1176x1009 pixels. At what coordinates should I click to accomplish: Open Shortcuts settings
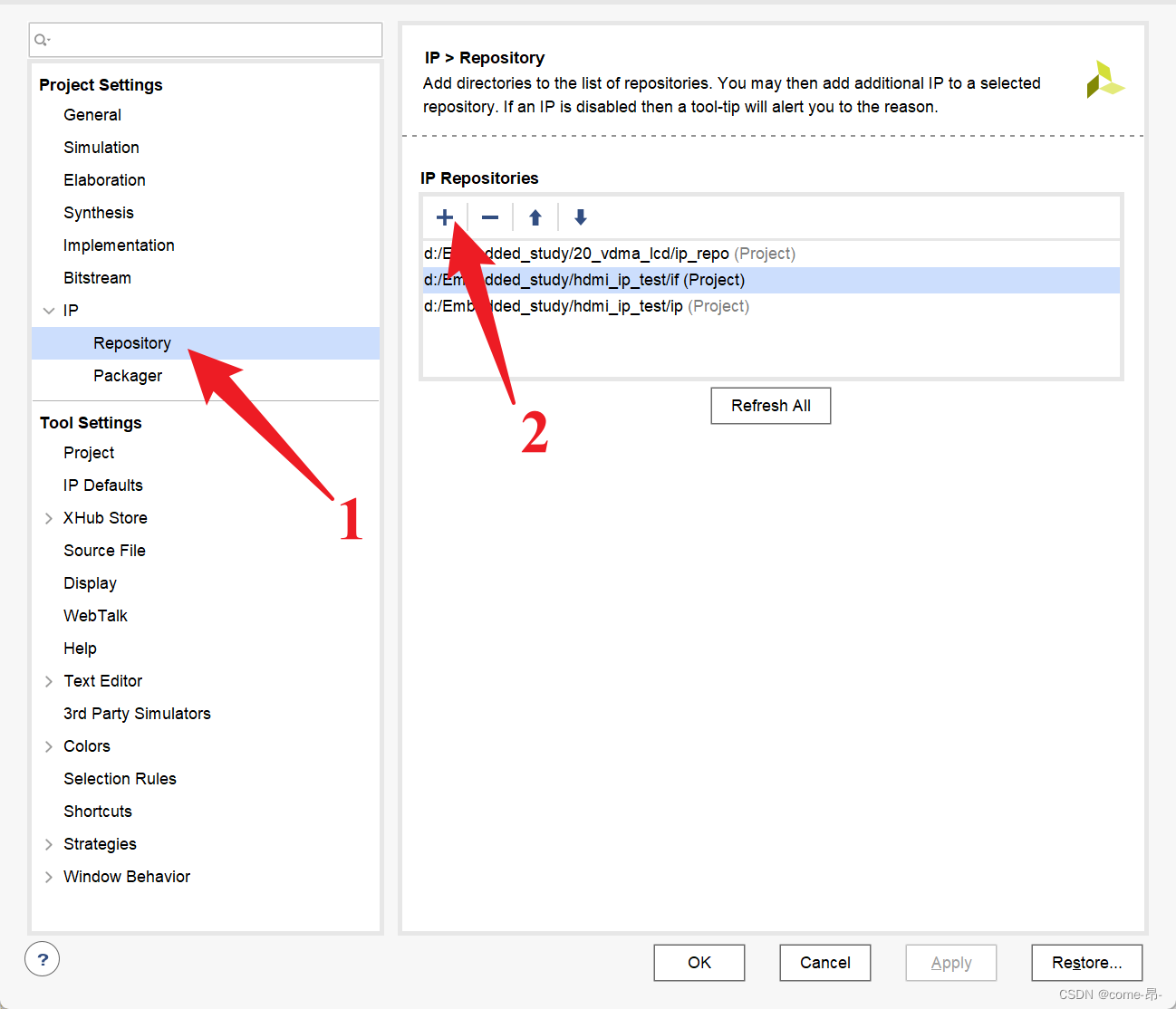(98, 812)
